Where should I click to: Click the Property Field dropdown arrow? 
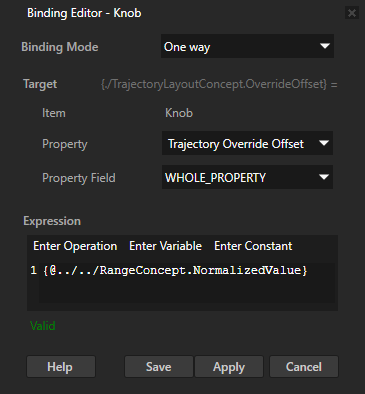[324, 177]
